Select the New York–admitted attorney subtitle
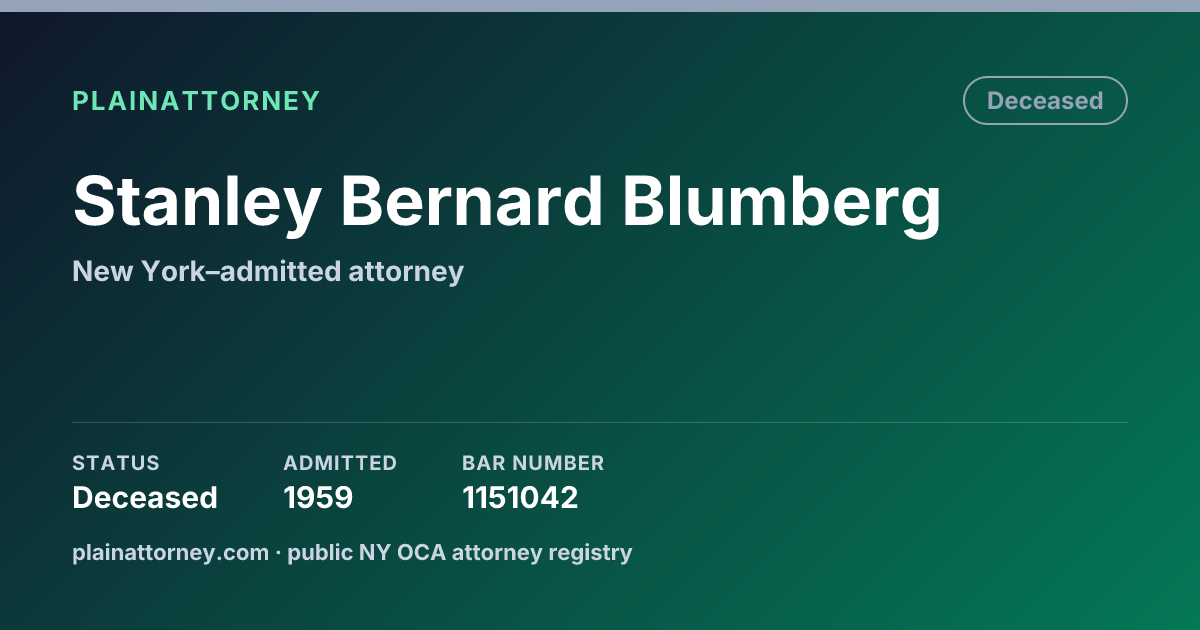1200x630 pixels. 268,271
